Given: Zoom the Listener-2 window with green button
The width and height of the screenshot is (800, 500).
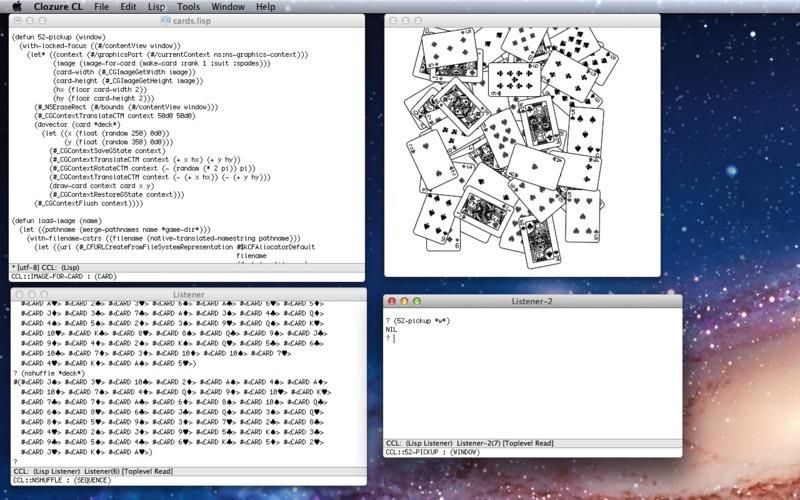Looking at the screenshot, I should 416,301.
